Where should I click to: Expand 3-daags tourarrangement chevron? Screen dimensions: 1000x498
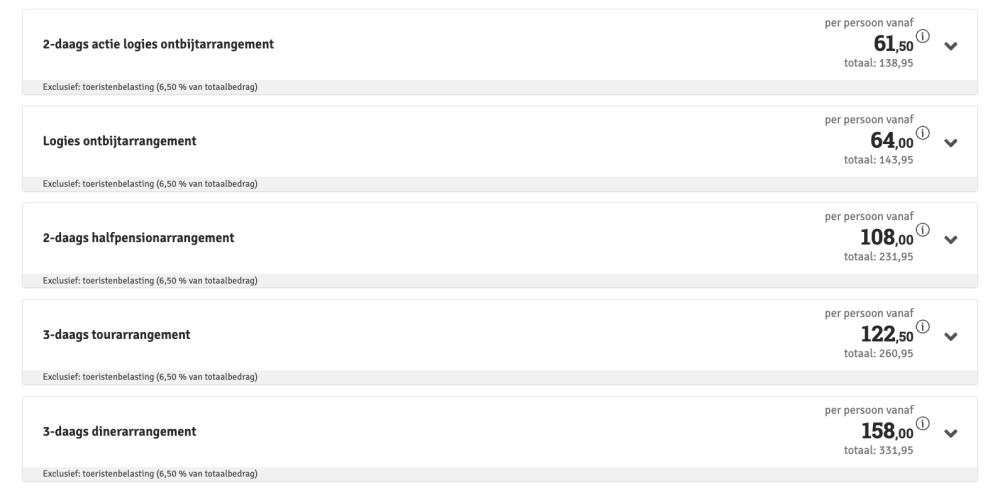coord(950,336)
